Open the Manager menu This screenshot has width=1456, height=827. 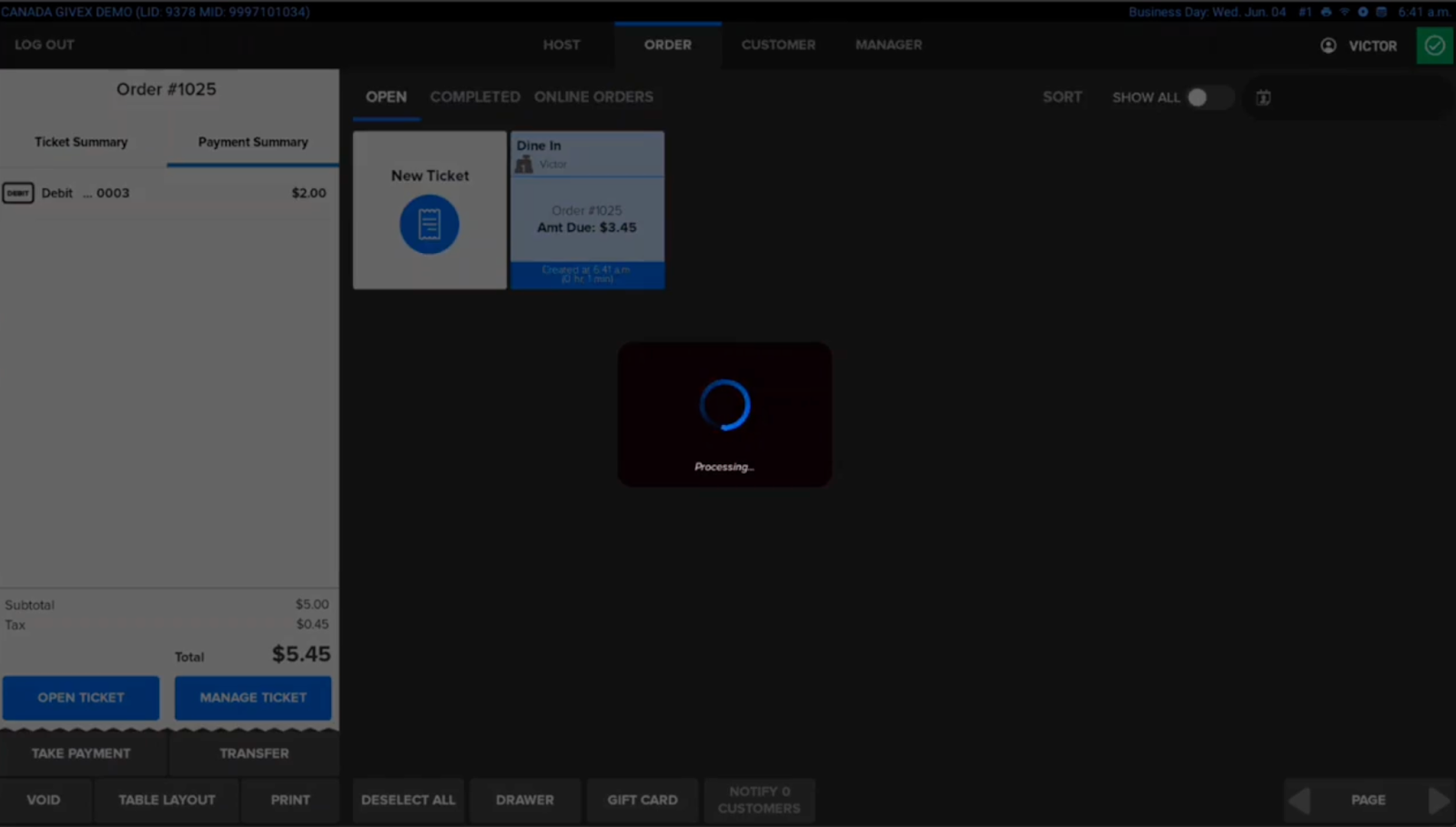(x=888, y=45)
